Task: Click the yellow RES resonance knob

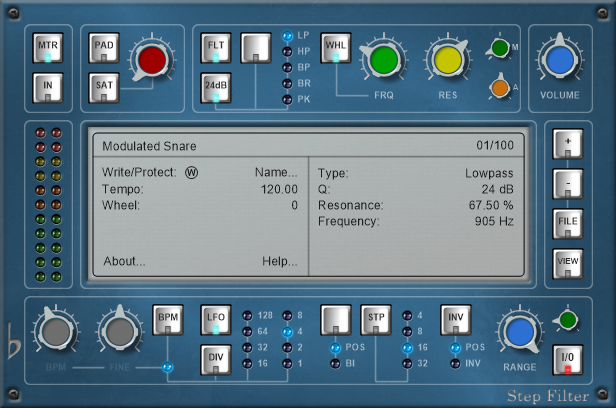Action: coord(446,61)
